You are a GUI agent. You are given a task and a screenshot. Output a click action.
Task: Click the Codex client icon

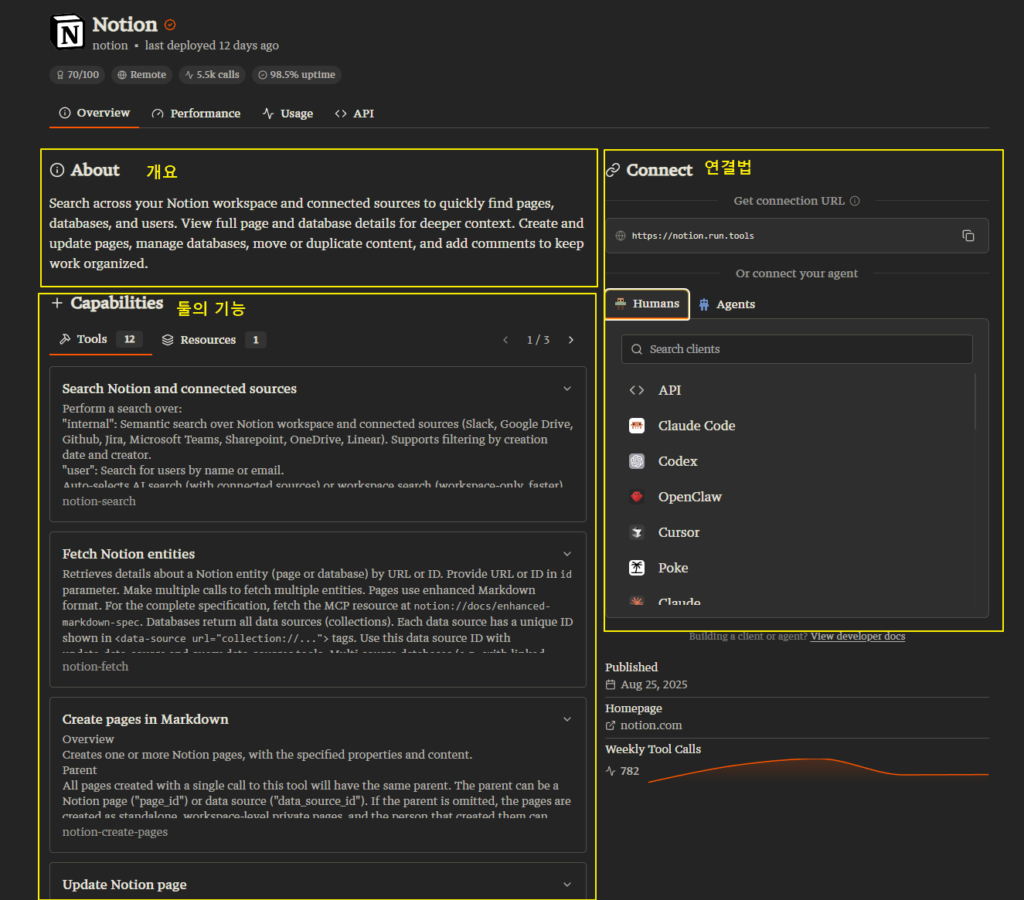click(x=637, y=461)
